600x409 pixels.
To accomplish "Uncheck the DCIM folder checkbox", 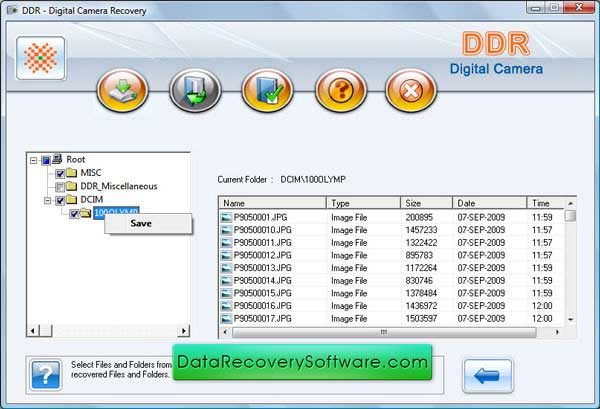I will tap(60, 200).
